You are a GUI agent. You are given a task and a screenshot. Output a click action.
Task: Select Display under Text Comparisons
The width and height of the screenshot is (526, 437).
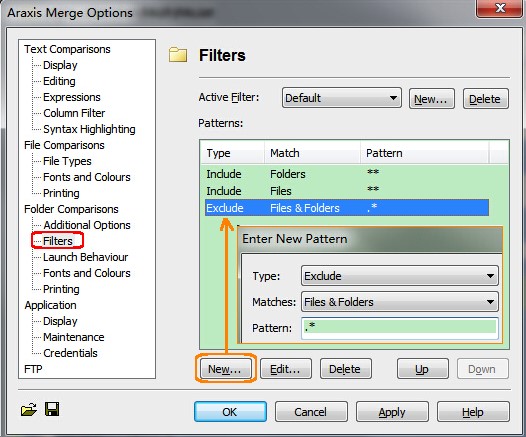[x=60, y=65]
